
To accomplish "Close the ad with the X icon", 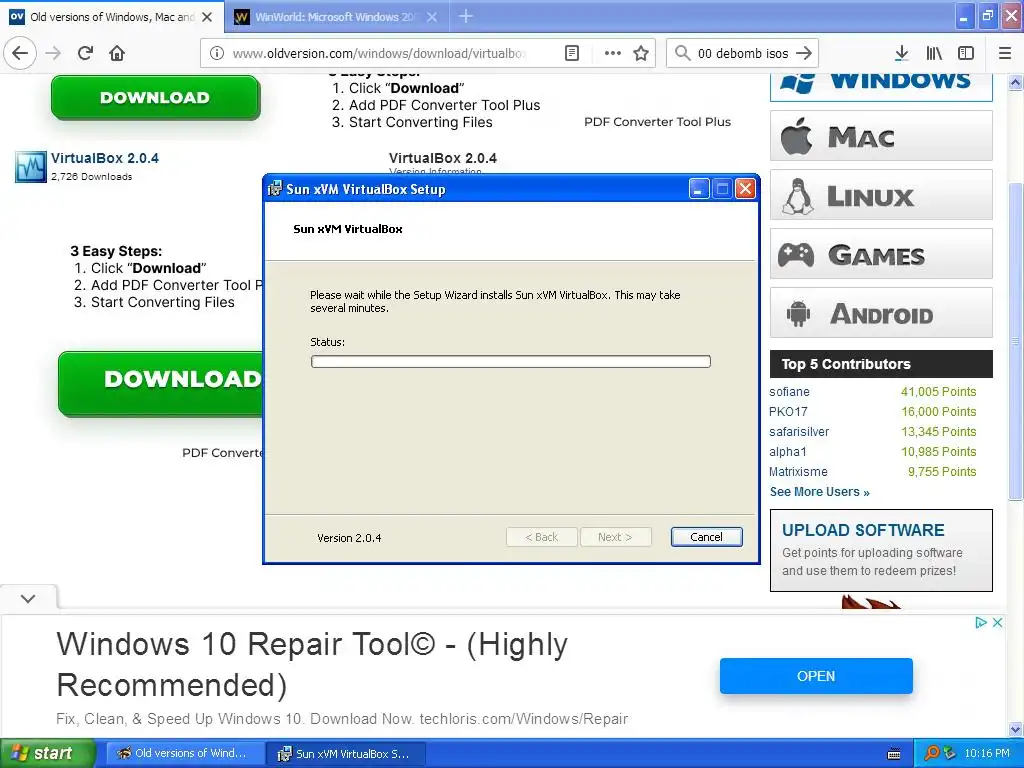I will point(997,622).
